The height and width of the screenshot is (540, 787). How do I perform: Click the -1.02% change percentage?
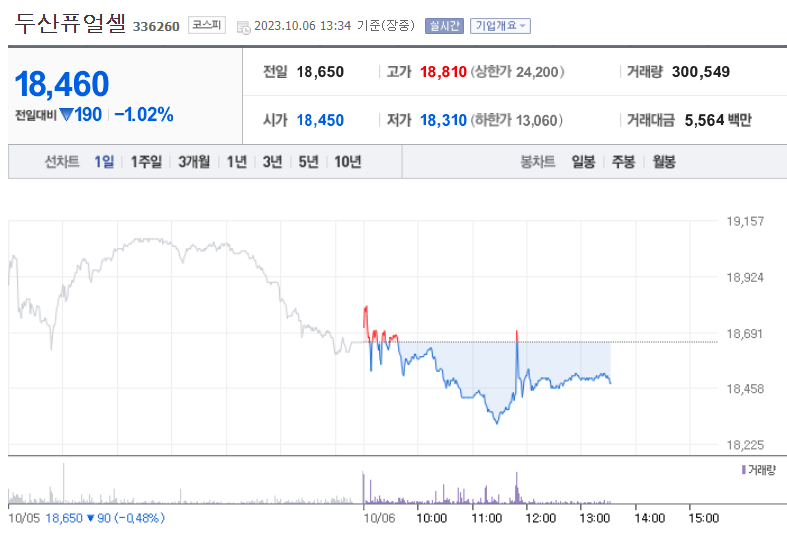tap(144, 114)
